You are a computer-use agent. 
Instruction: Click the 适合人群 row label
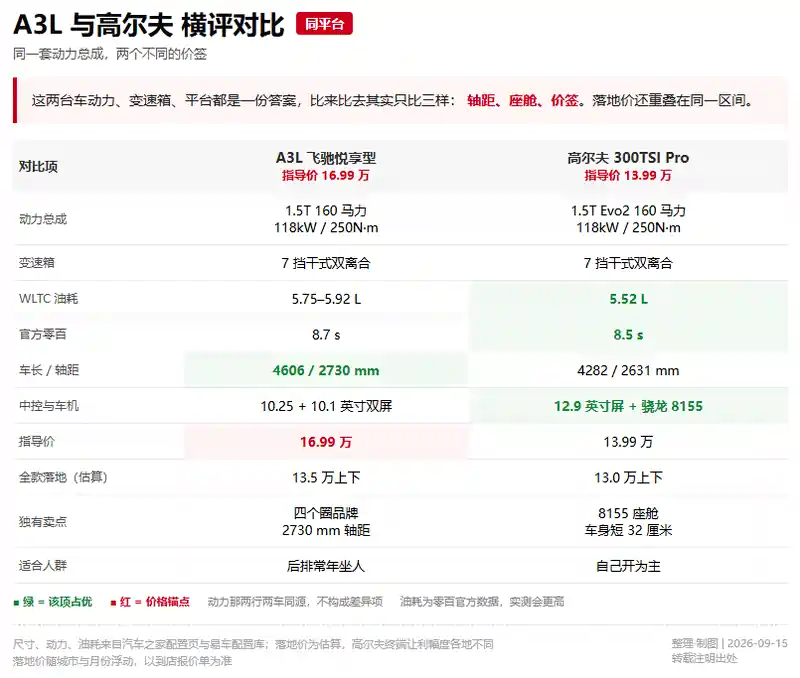[43, 566]
